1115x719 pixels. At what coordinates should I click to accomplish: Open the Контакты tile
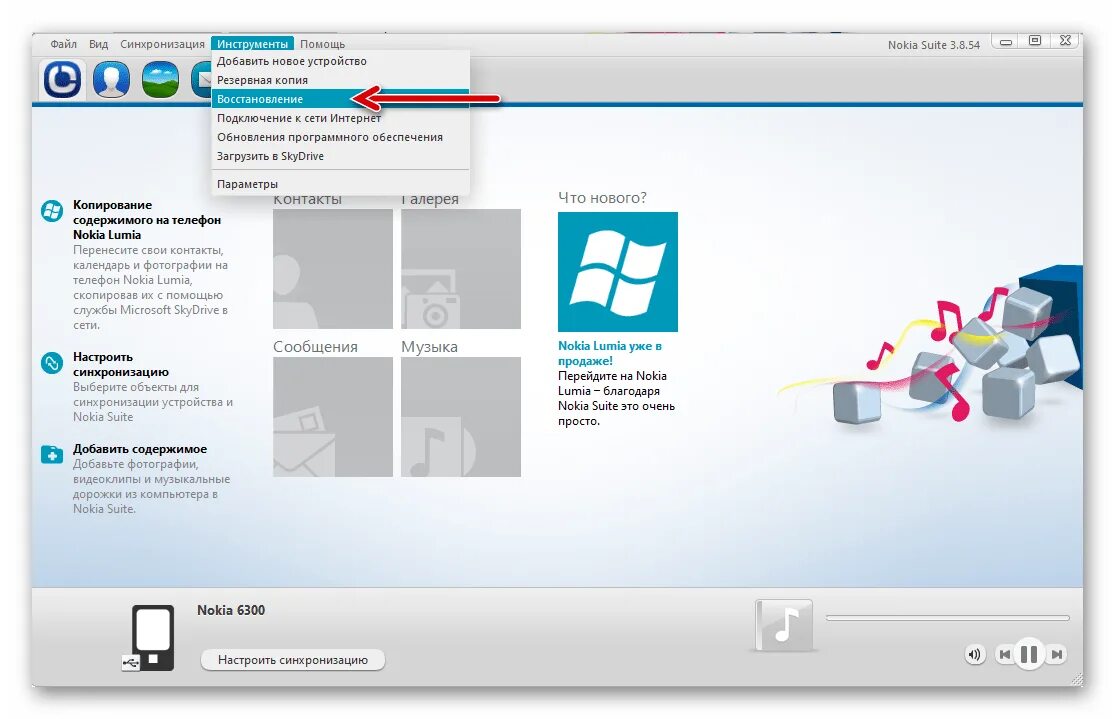[x=333, y=269]
